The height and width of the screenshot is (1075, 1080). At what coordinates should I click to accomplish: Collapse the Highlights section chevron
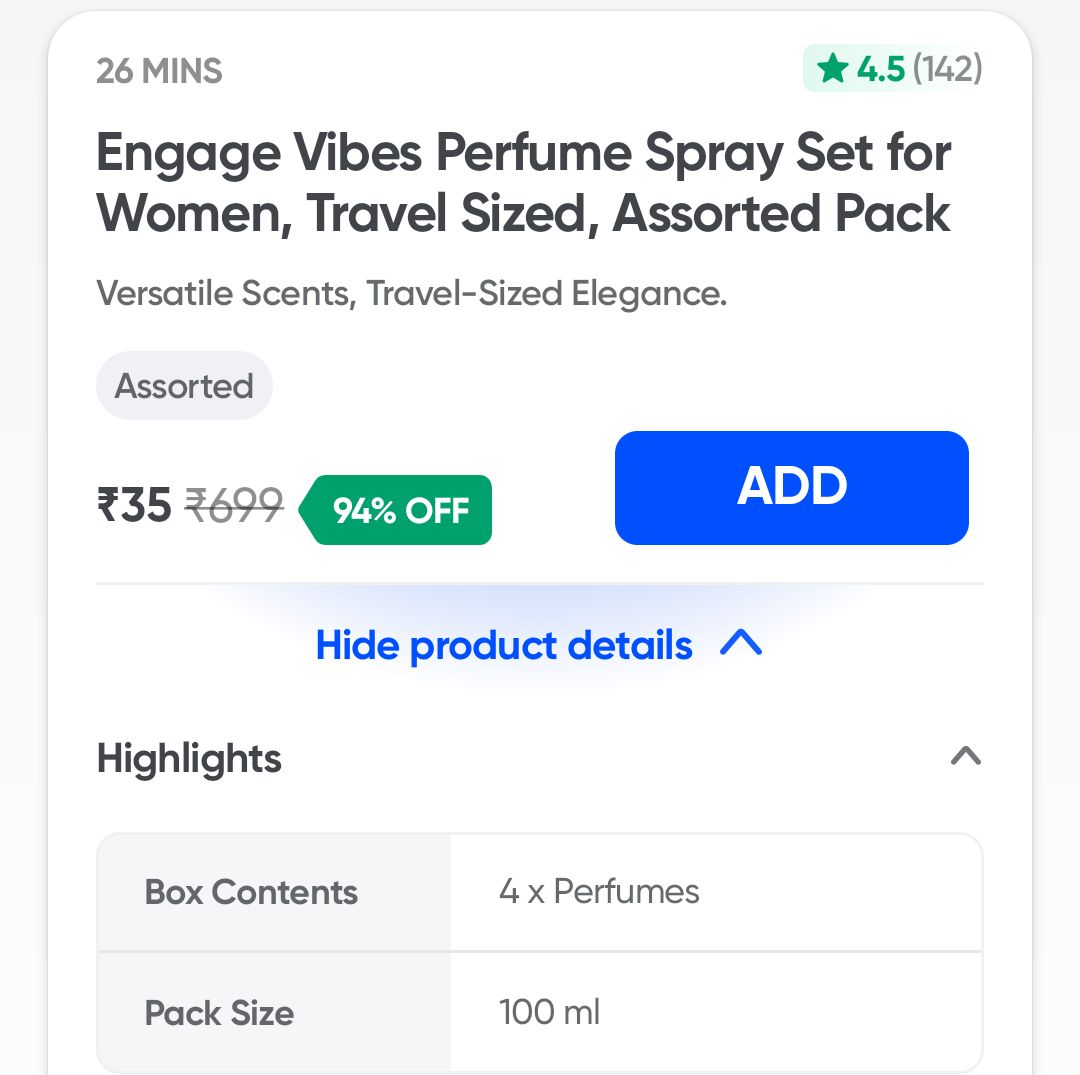965,757
